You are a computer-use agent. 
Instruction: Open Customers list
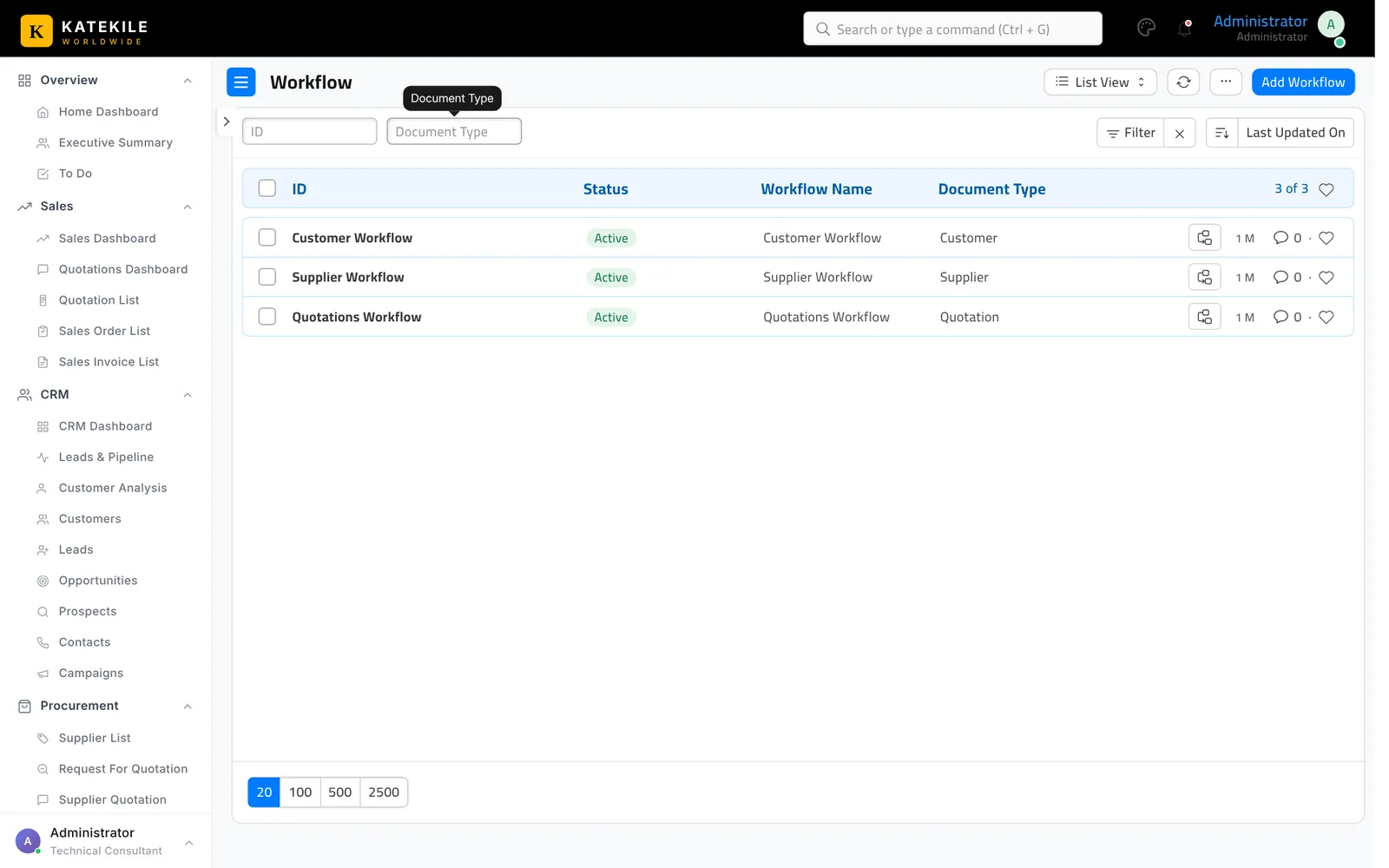pyautogui.click(x=89, y=519)
